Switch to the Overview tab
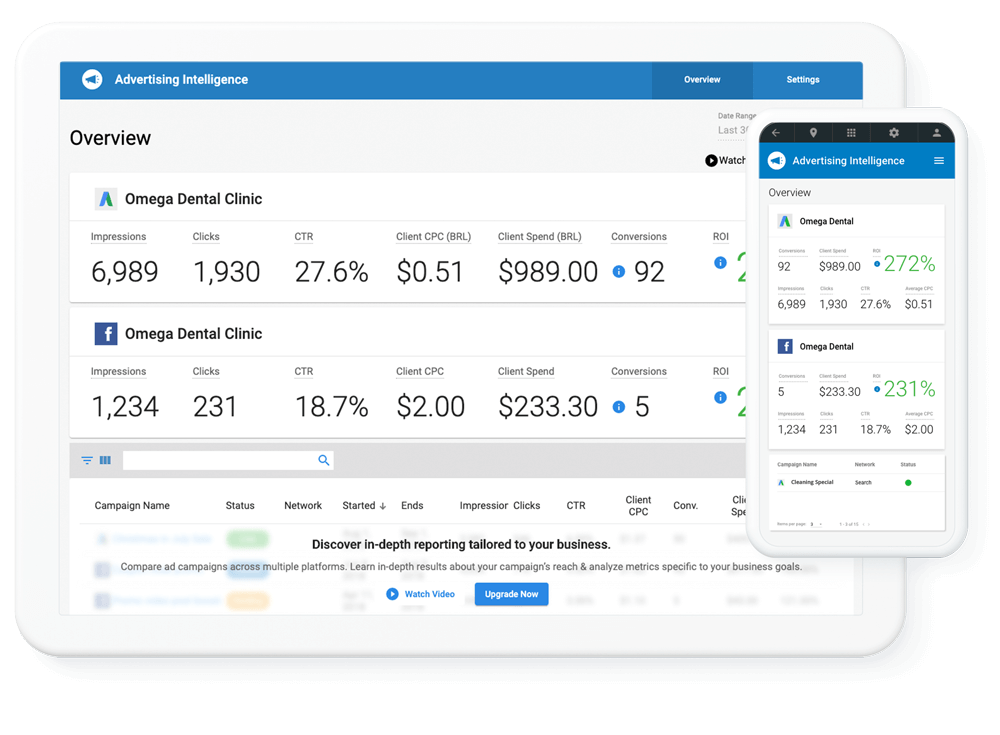Screen dimensions: 1000x735 pyautogui.click(x=702, y=80)
